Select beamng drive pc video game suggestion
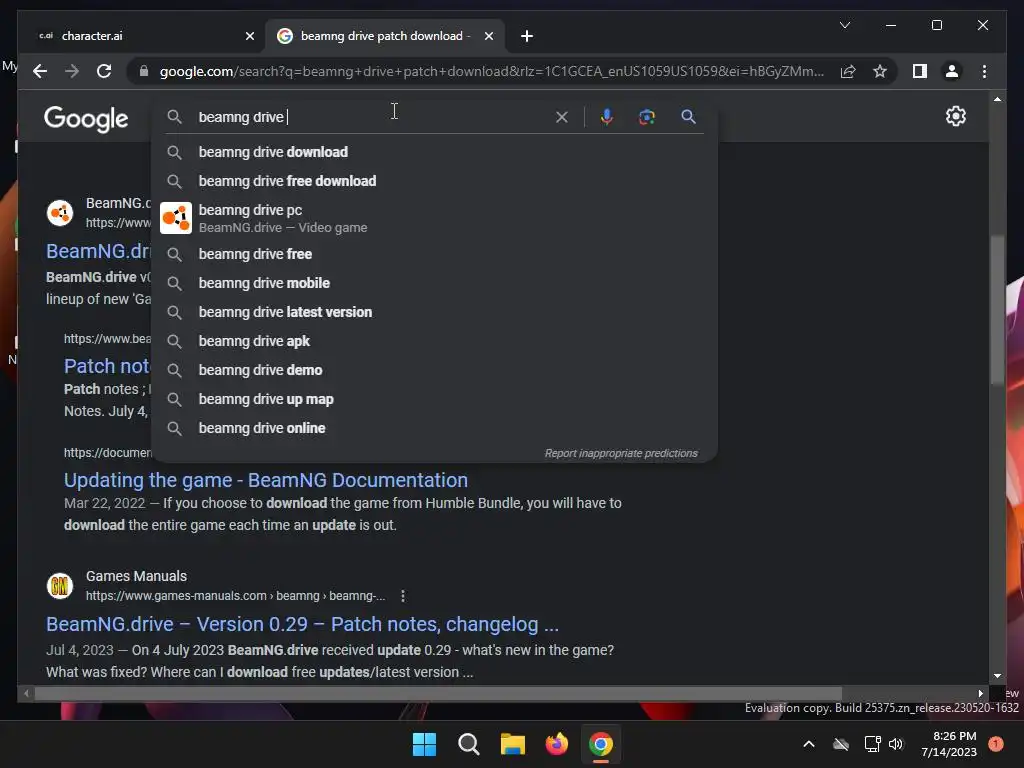Viewport: 1024px width, 768px height. click(434, 218)
